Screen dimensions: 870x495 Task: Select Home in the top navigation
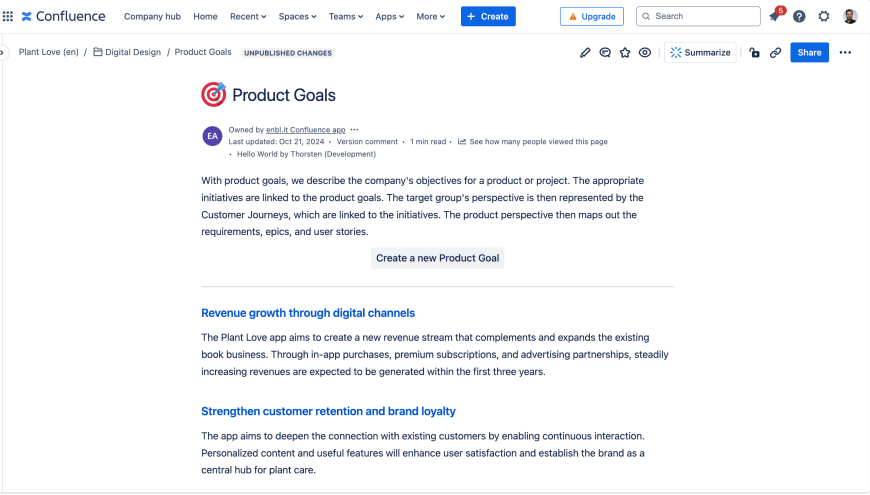tap(205, 16)
